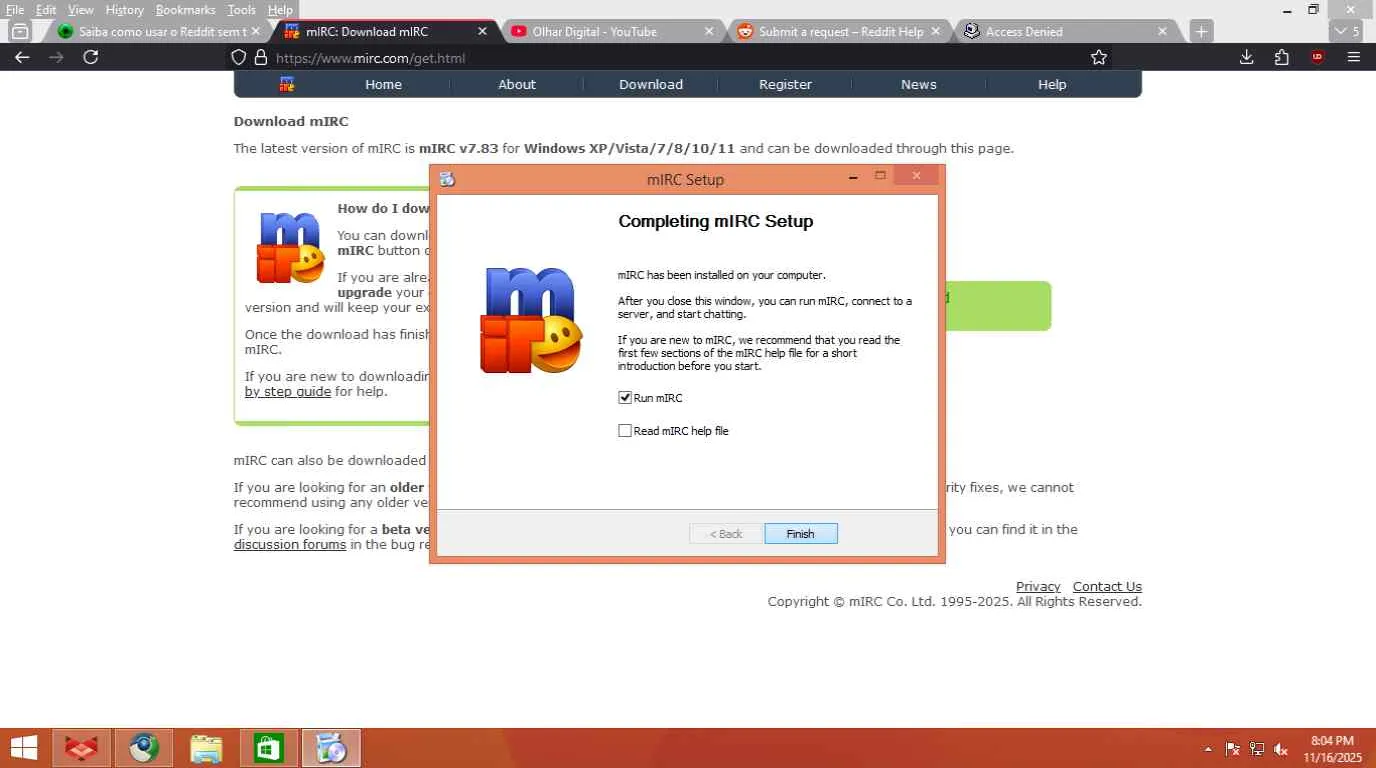
Task: Click the mIRC logo in the site navigation bar
Action: point(287,84)
